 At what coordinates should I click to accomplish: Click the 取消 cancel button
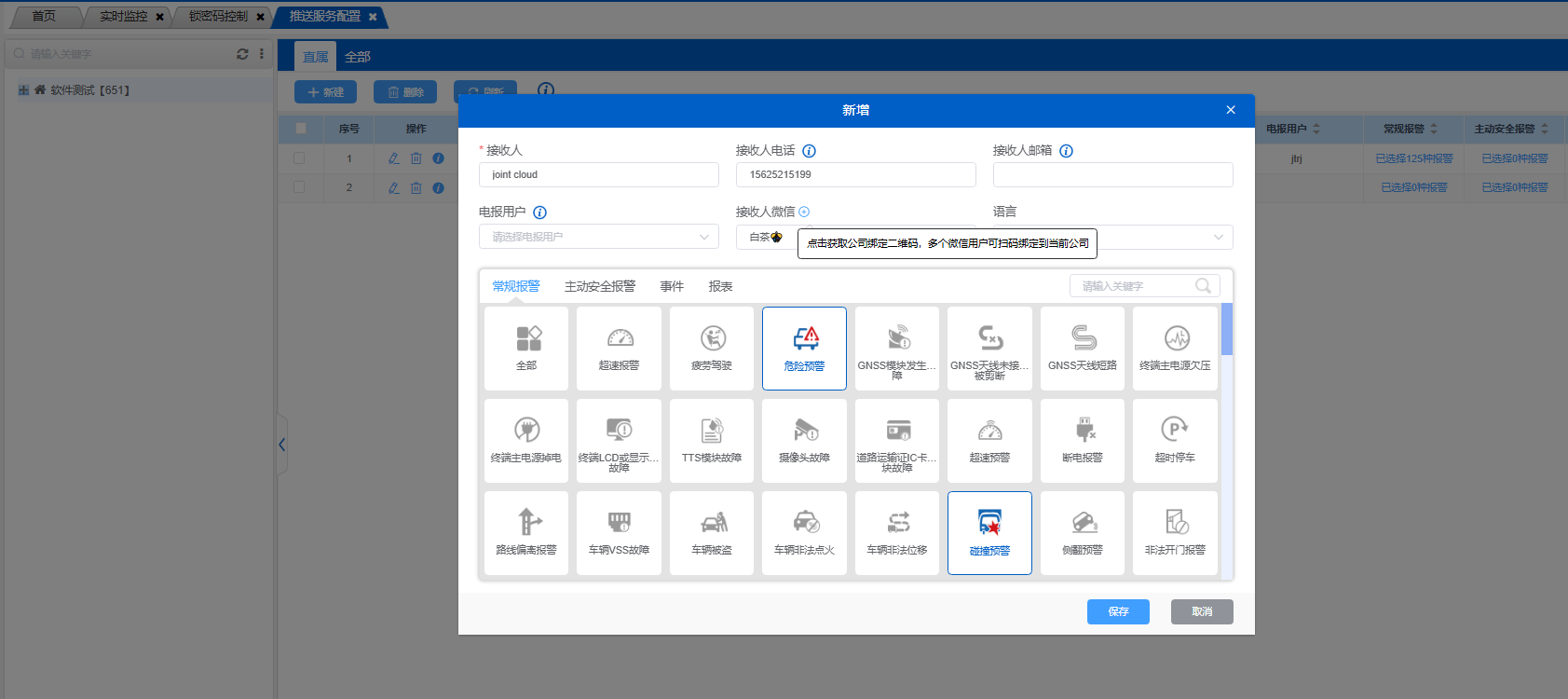(x=1202, y=611)
